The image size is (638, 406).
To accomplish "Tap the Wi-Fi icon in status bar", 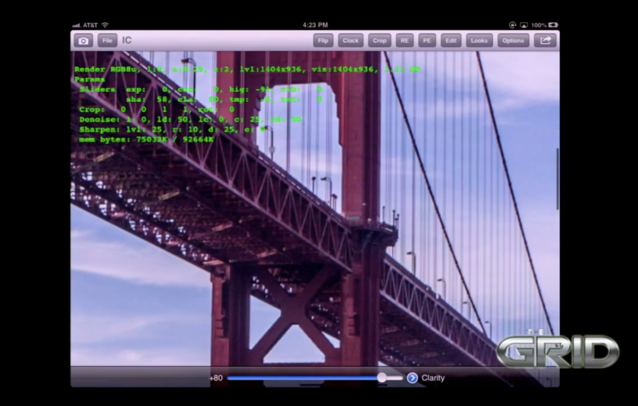I will point(105,24).
